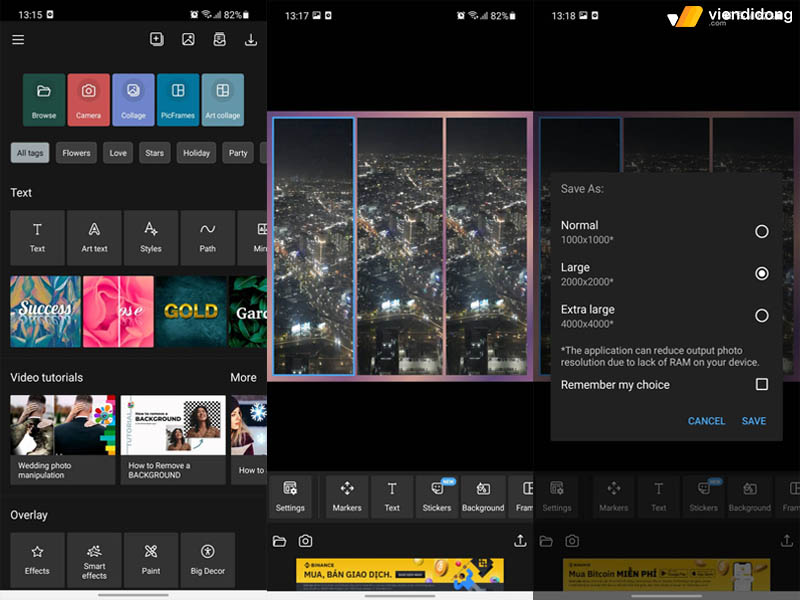
Task: Select the Collage tile
Action: coord(133,99)
